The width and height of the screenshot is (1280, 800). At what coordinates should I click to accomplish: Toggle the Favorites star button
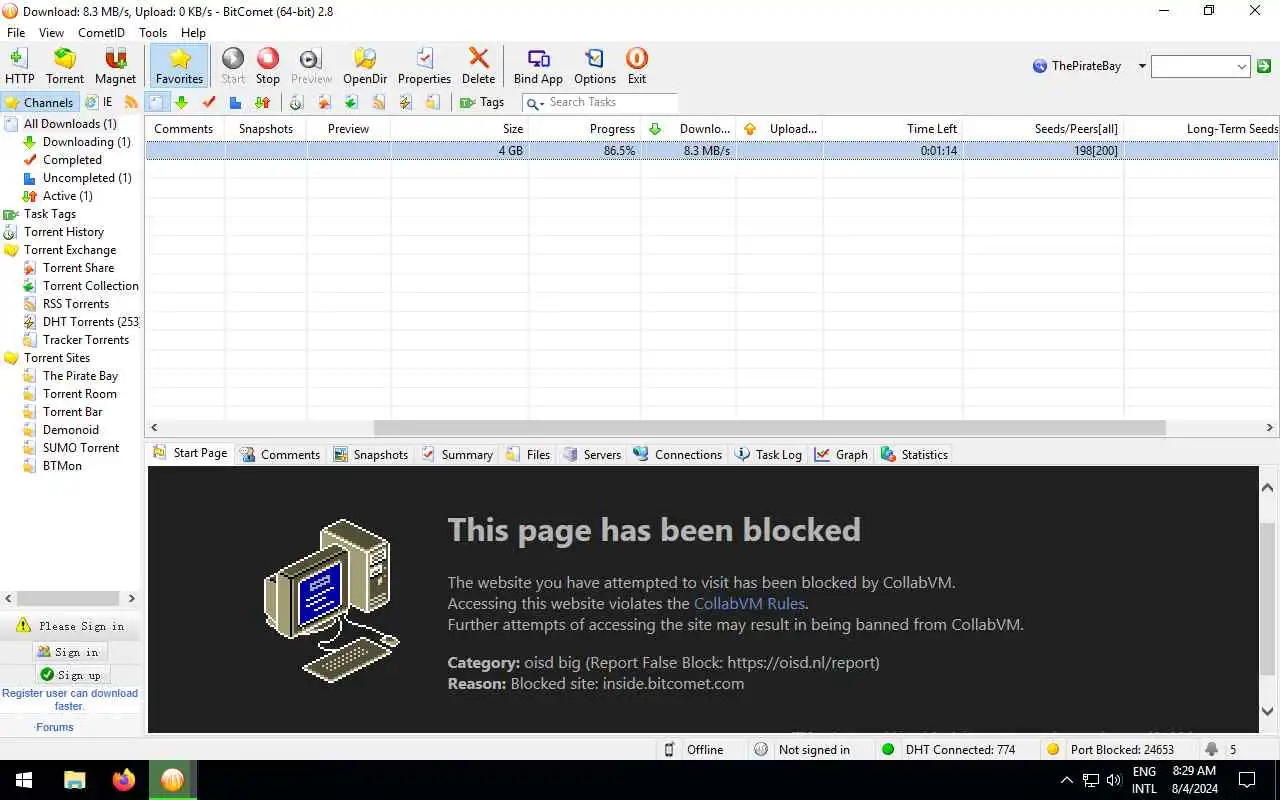[x=180, y=66]
